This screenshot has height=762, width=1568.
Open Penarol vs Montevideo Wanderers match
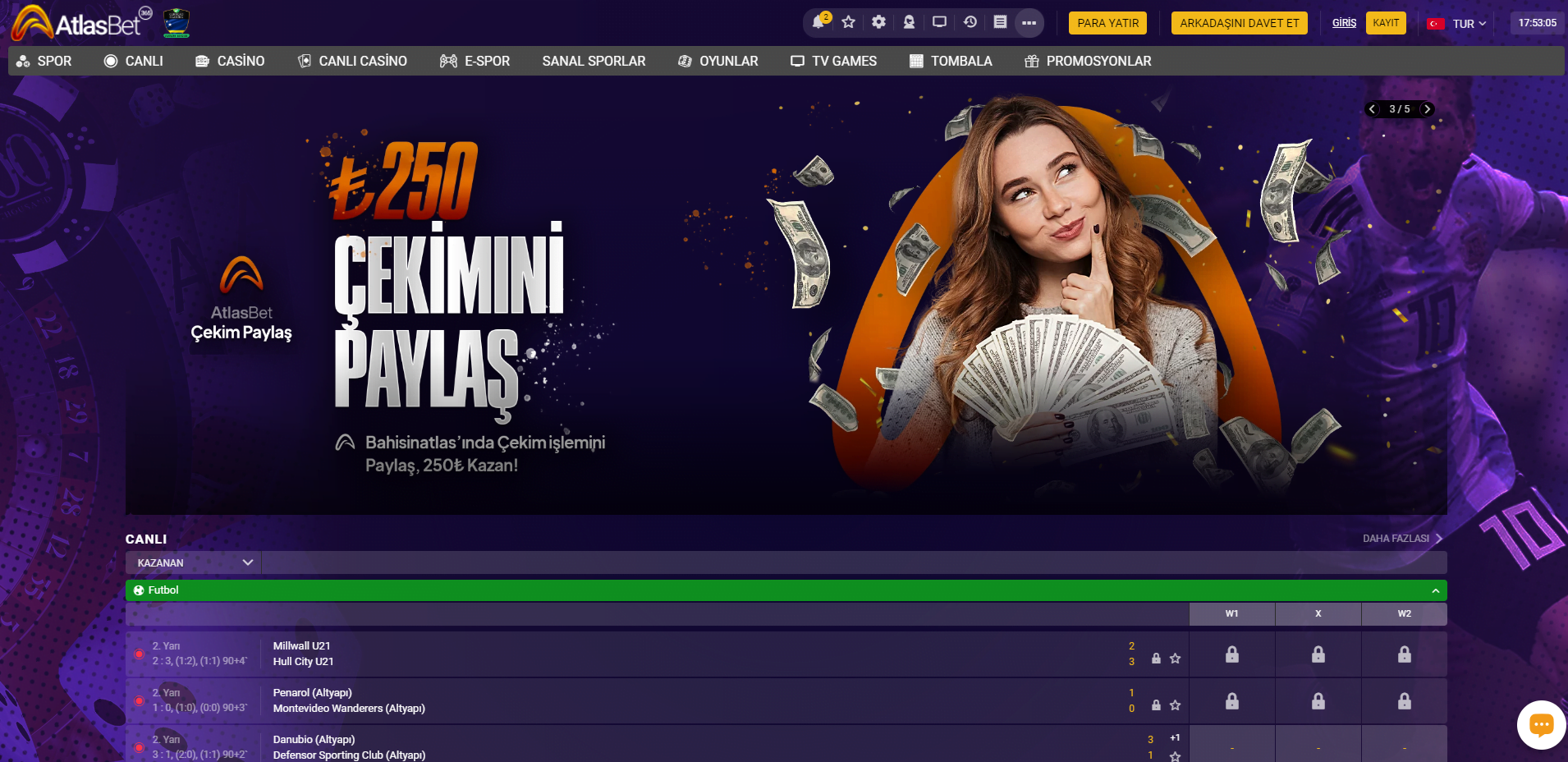pyautogui.click(x=349, y=700)
